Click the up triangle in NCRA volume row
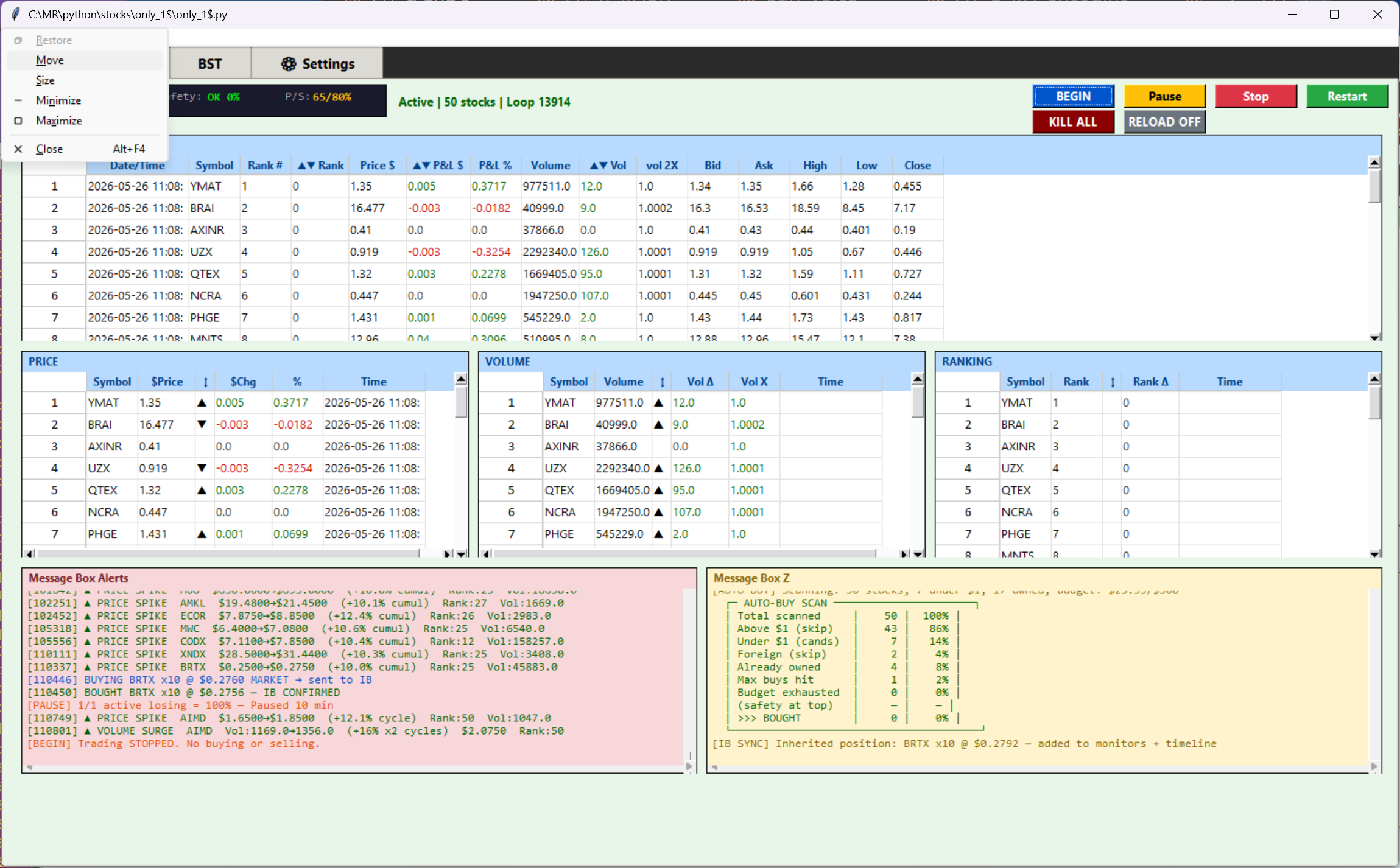Viewport: 1400px width, 868px height. [x=658, y=512]
